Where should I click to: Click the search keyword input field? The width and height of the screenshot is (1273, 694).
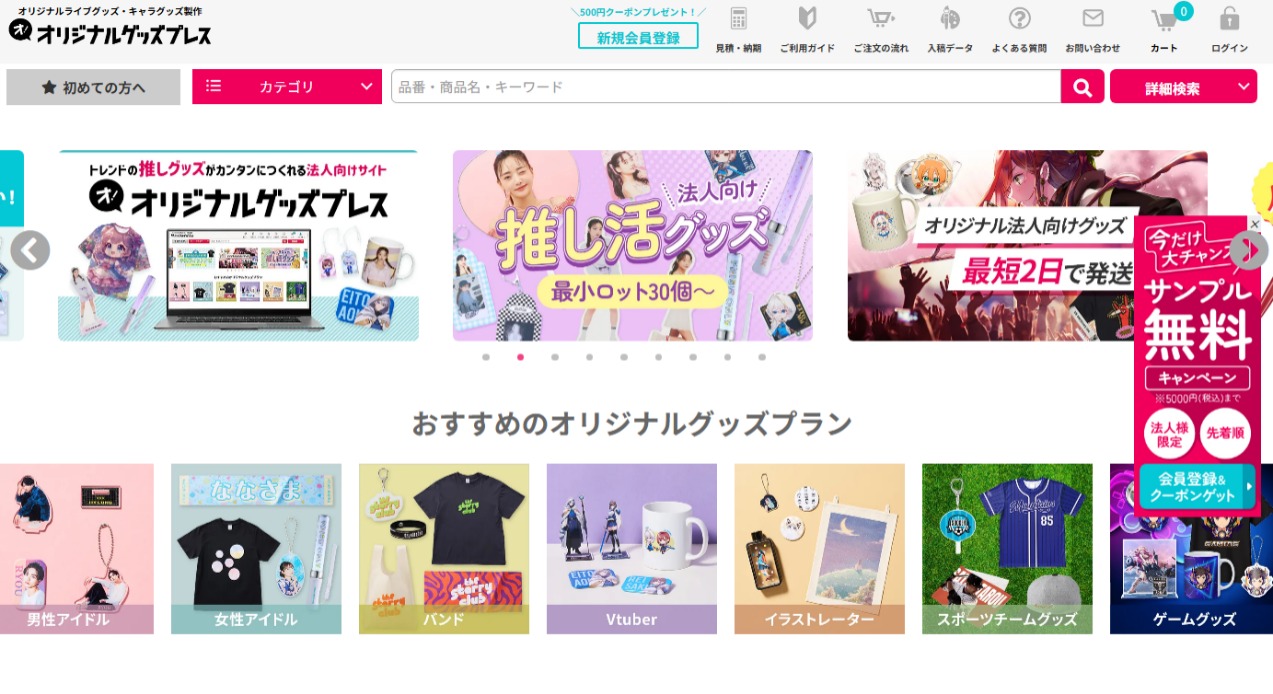[x=725, y=87]
